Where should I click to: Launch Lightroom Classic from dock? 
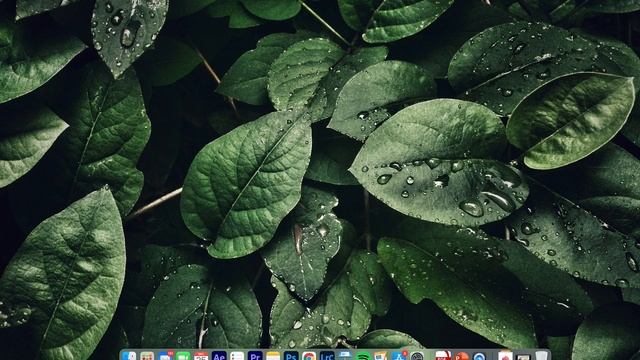327,356
